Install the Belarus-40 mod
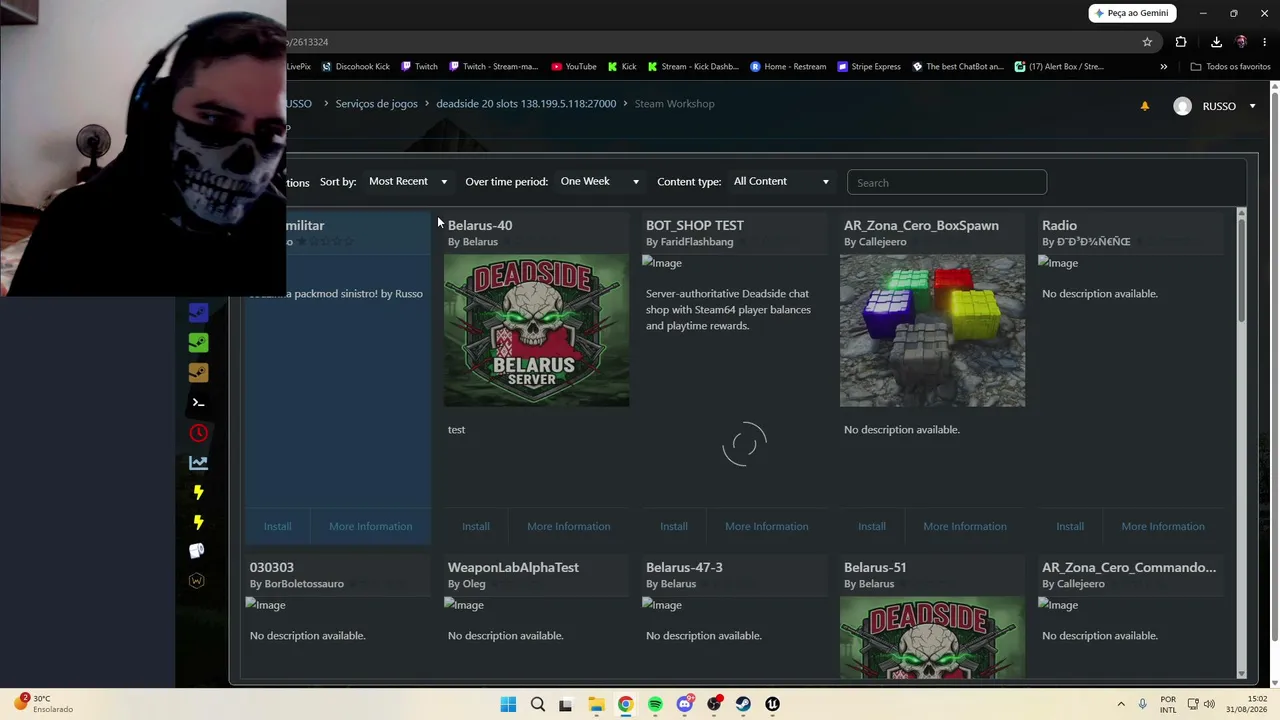The width and height of the screenshot is (1280, 720). pos(476,527)
